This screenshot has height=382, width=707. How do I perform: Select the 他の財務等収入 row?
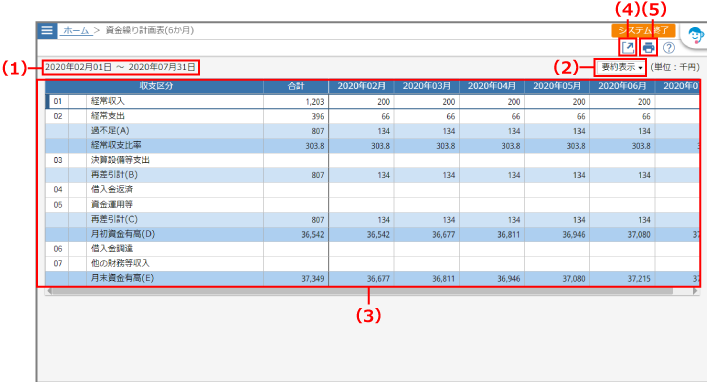(x=372, y=264)
